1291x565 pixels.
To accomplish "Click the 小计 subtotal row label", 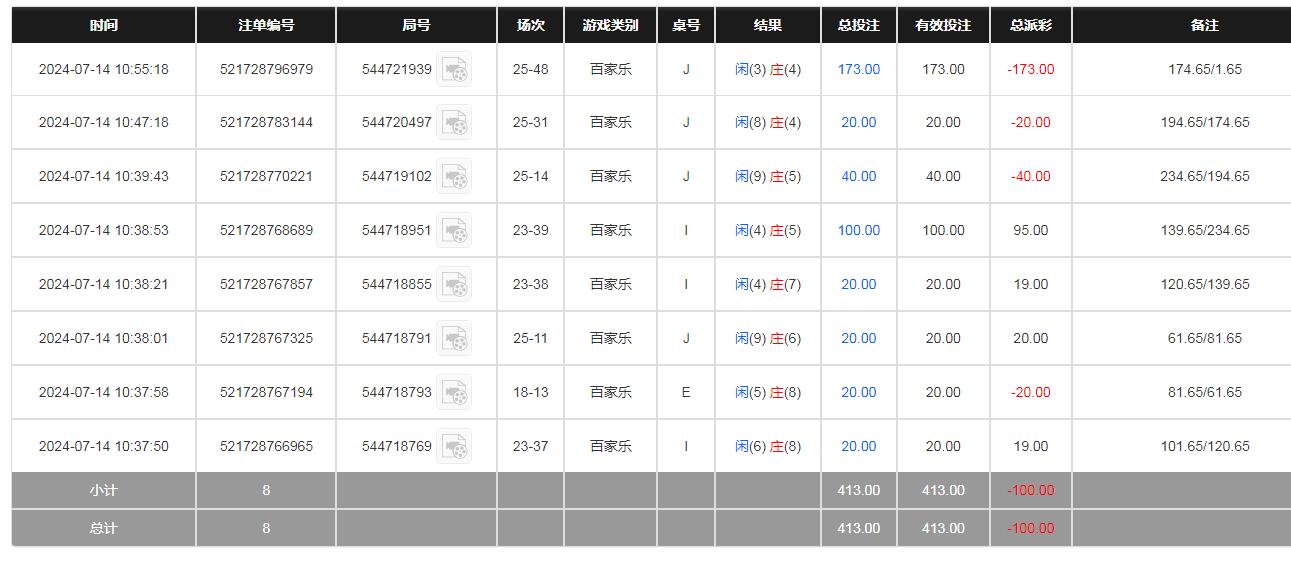I will [103, 490].
